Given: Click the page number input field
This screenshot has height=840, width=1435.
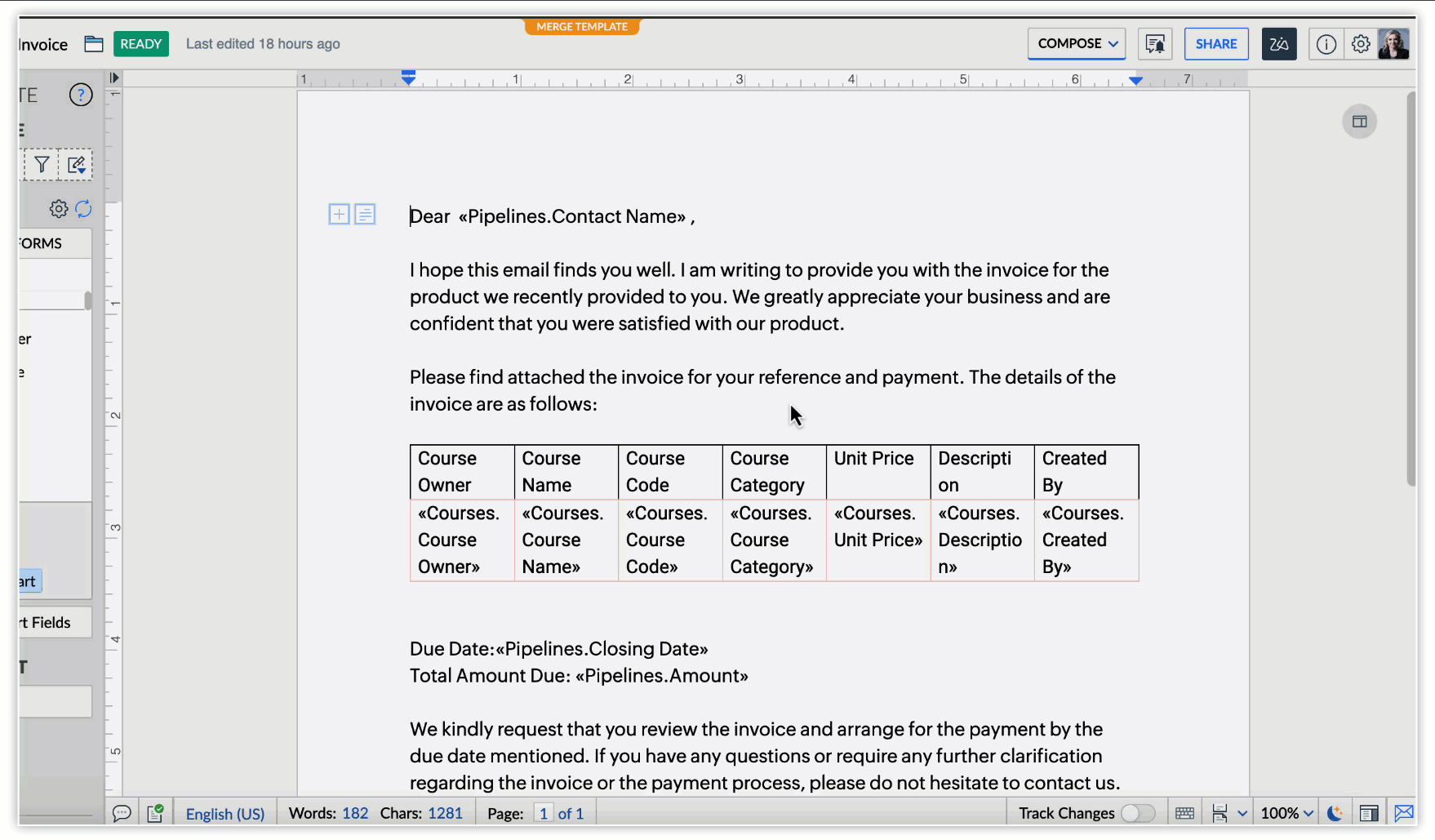Looking at the screenshot, I should pyautogui.click(x=543, y=814).
